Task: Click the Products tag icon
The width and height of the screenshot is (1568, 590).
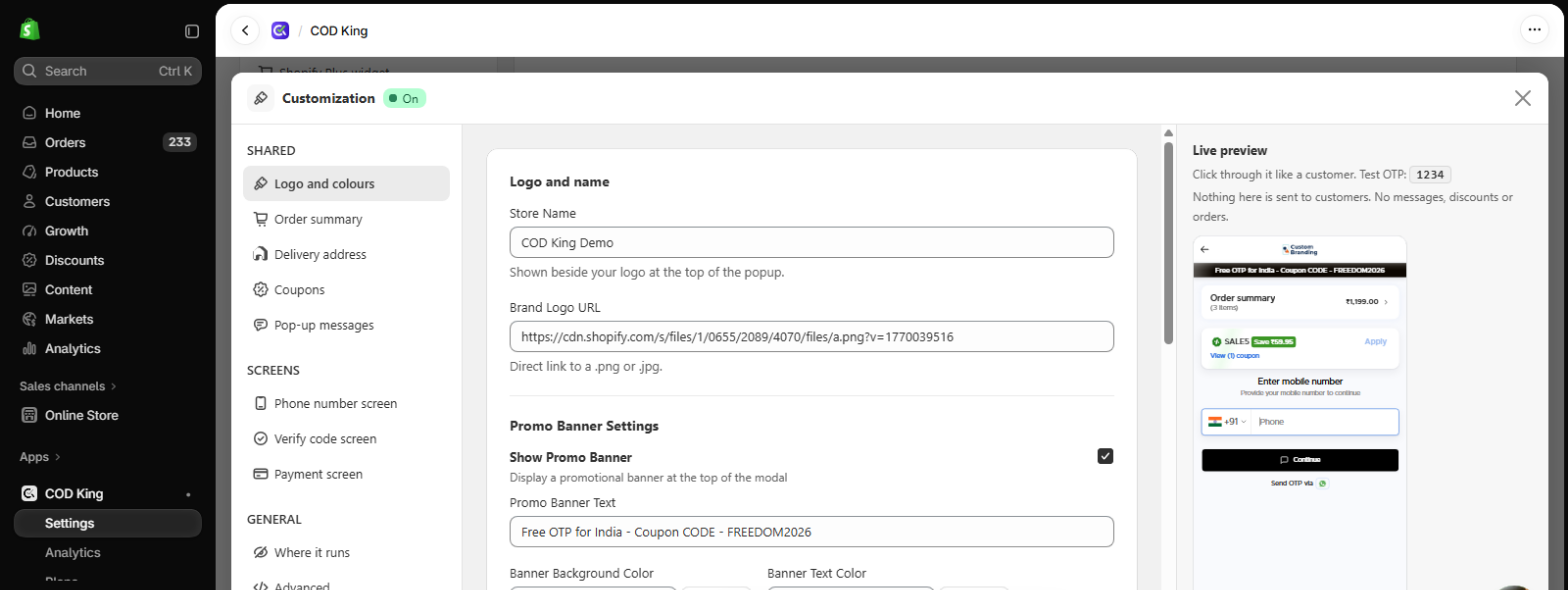Action: pyautogui.click(x=29, y=172)
